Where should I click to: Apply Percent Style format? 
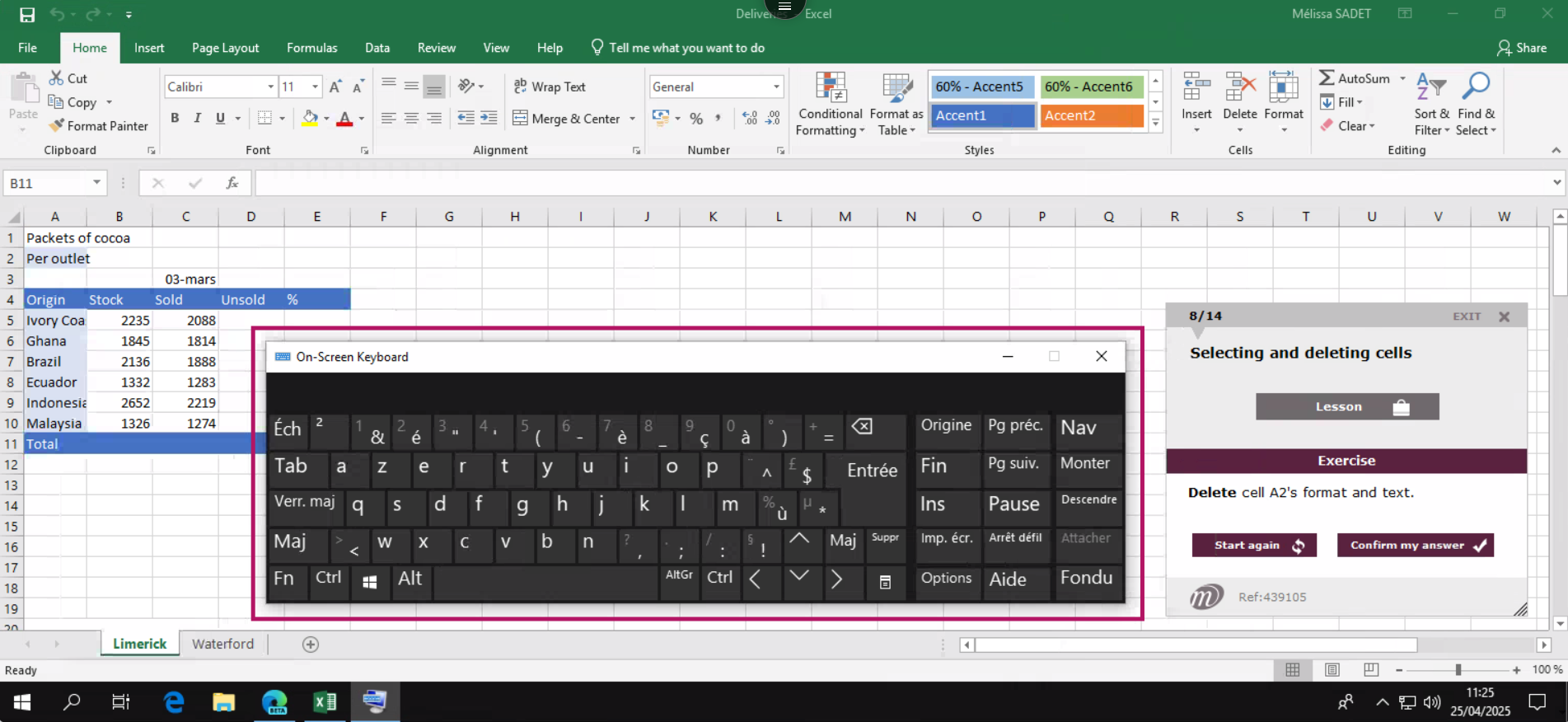coord(696,118)
